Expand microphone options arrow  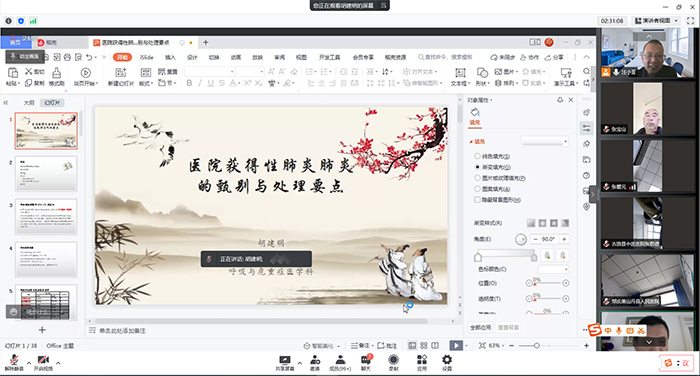click(x=29, y=363)
